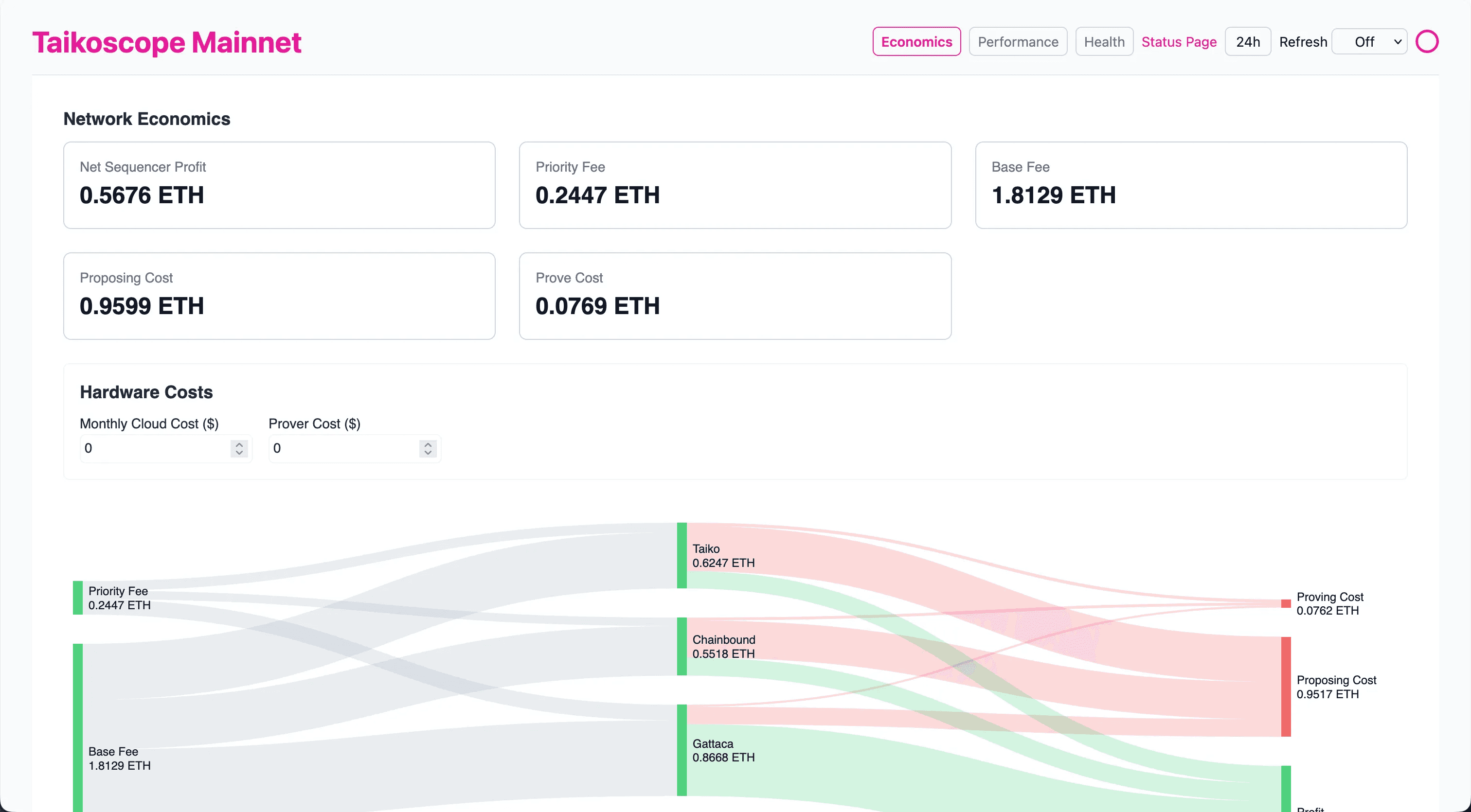The height and width of the screenshot is (812, 1471).
Task: Open the Refresh interval dropdown
Action: point(1369,42)
